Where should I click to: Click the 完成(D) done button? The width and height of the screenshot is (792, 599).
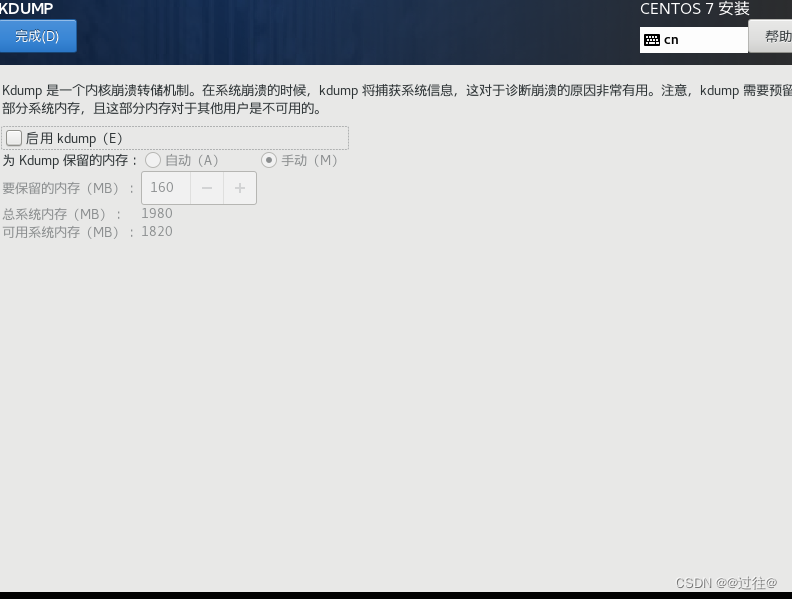point(38,36)
